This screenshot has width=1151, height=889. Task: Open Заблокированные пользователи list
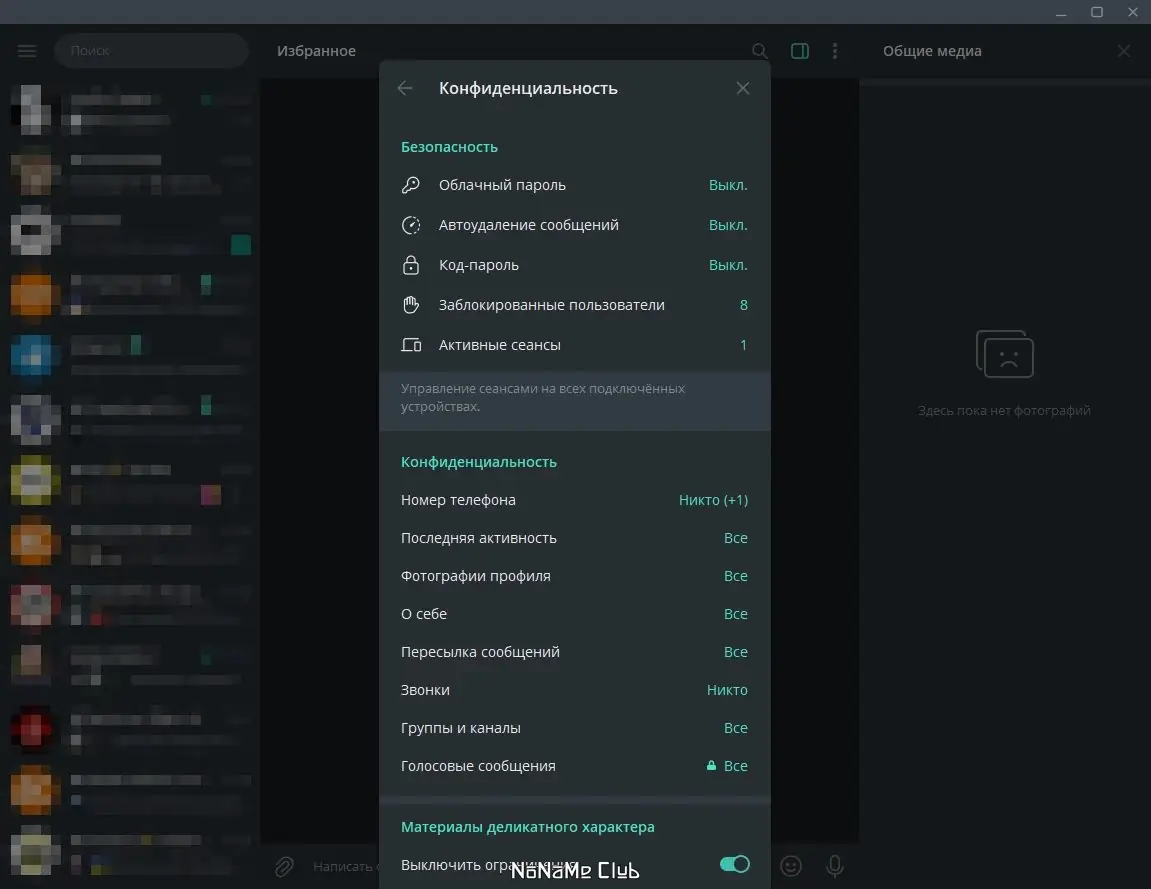tap(574, 305)
